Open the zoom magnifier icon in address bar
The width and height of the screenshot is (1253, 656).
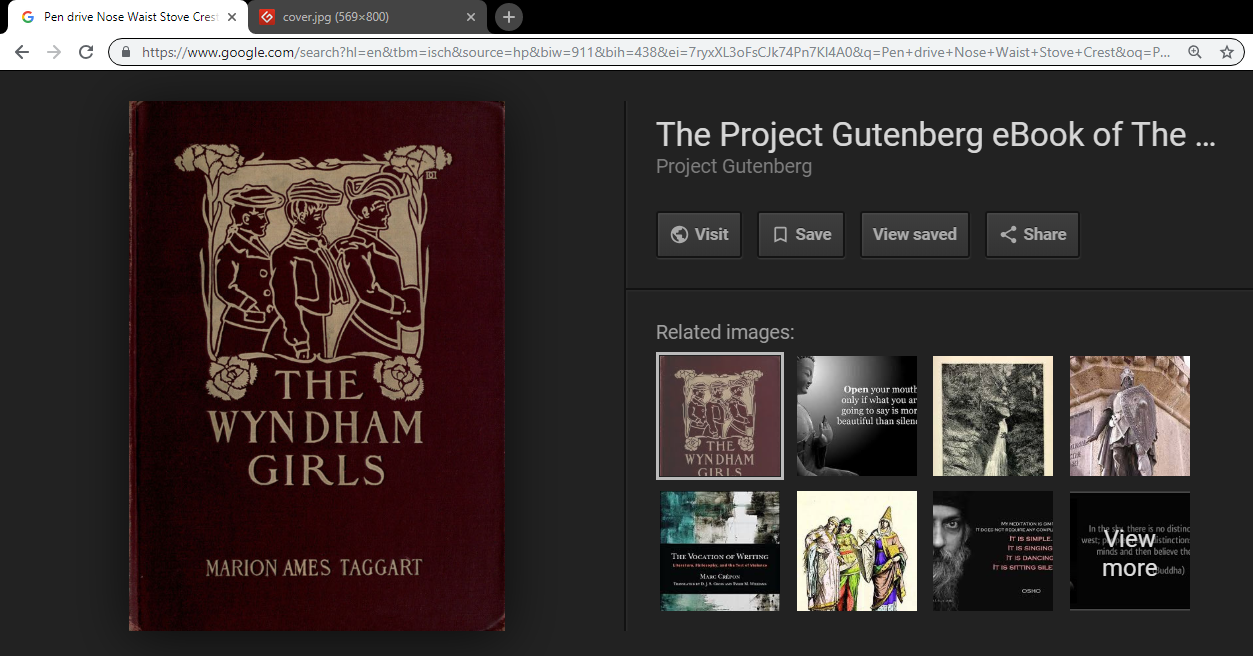pos(1194,52)
